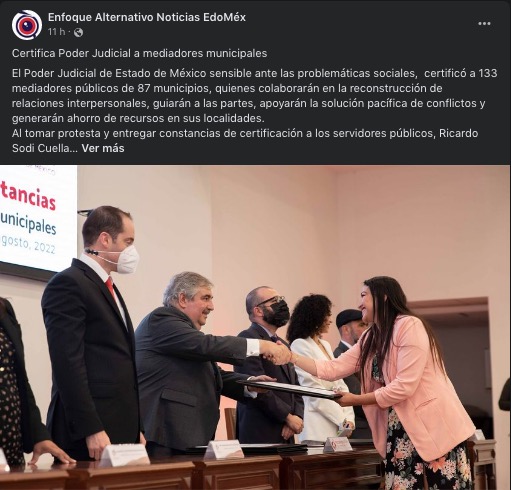Click the Enfoque Alternativo profile picture
The image size is (511, 490).
coord(27,25)
